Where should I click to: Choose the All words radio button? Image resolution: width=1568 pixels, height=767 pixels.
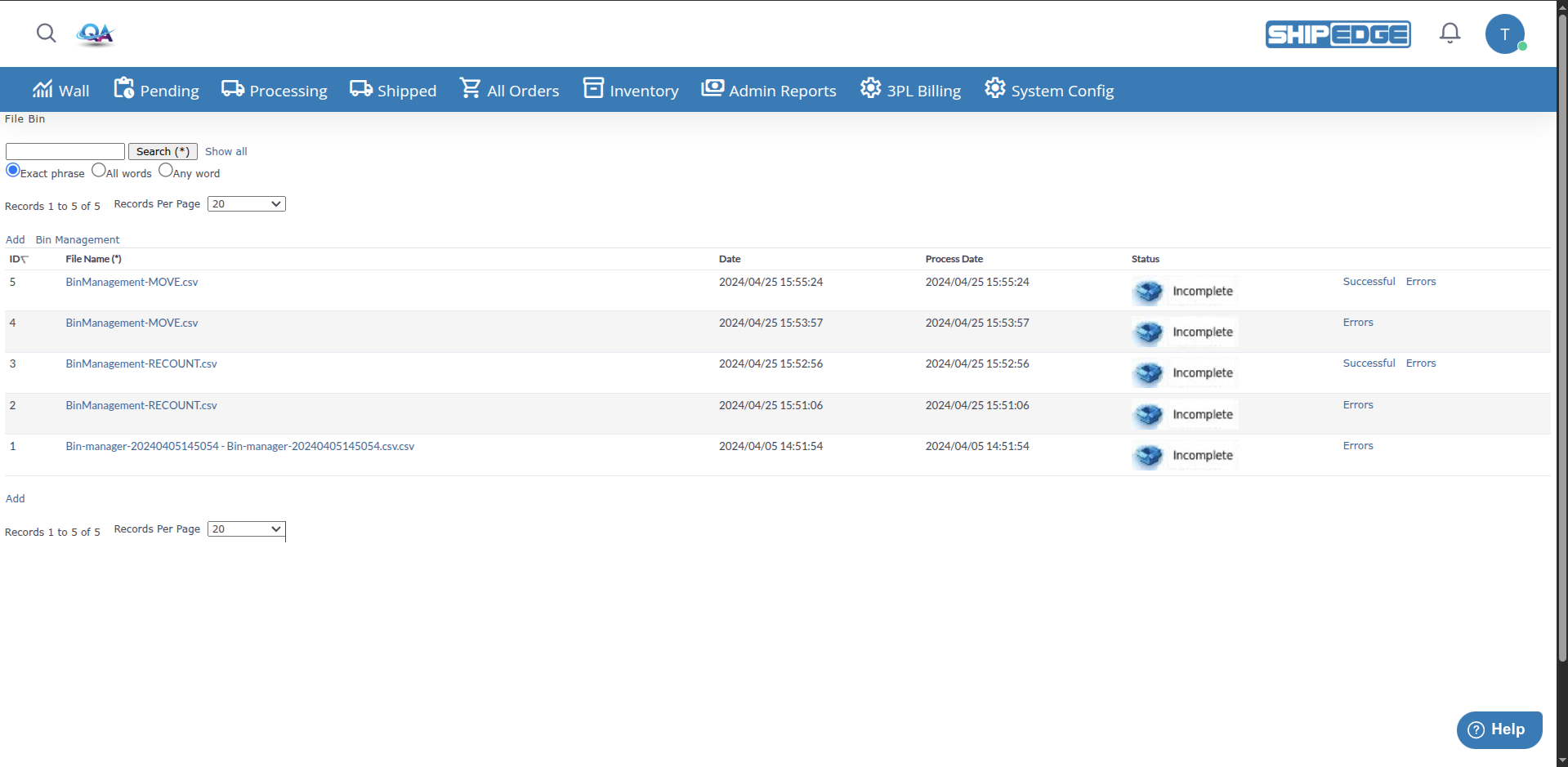pos(99,170)
